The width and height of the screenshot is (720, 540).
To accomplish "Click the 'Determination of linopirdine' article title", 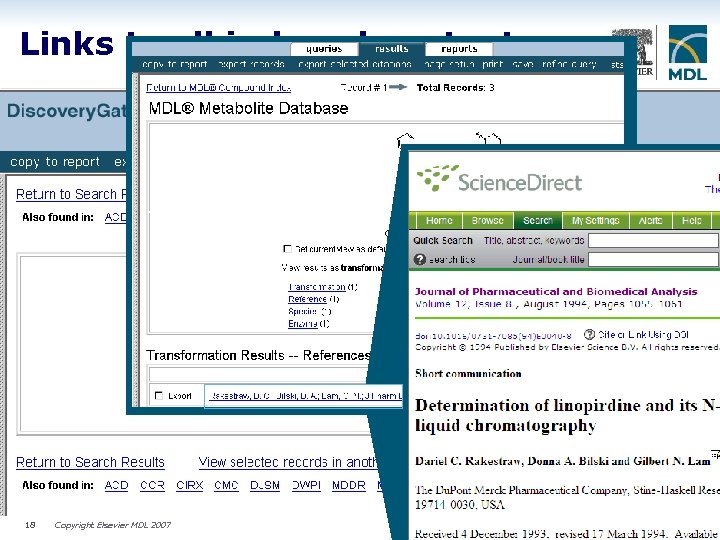I will point(567,415).
